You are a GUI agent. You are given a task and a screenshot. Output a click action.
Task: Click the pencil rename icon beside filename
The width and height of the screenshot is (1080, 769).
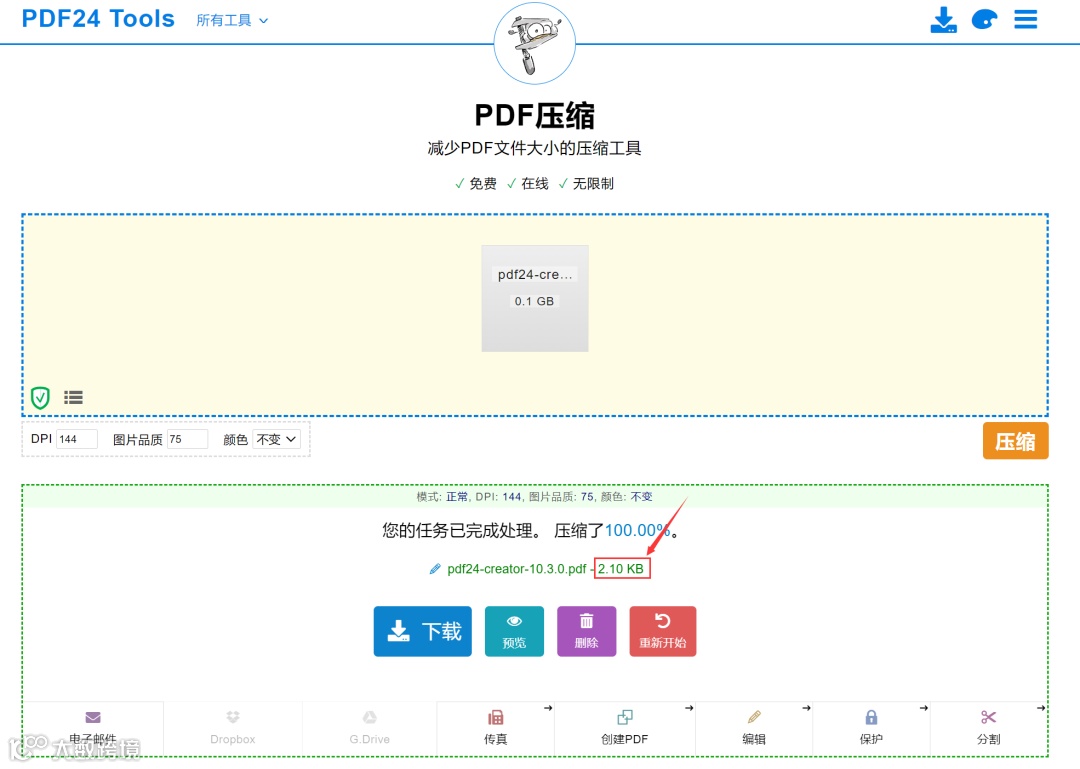435,569
